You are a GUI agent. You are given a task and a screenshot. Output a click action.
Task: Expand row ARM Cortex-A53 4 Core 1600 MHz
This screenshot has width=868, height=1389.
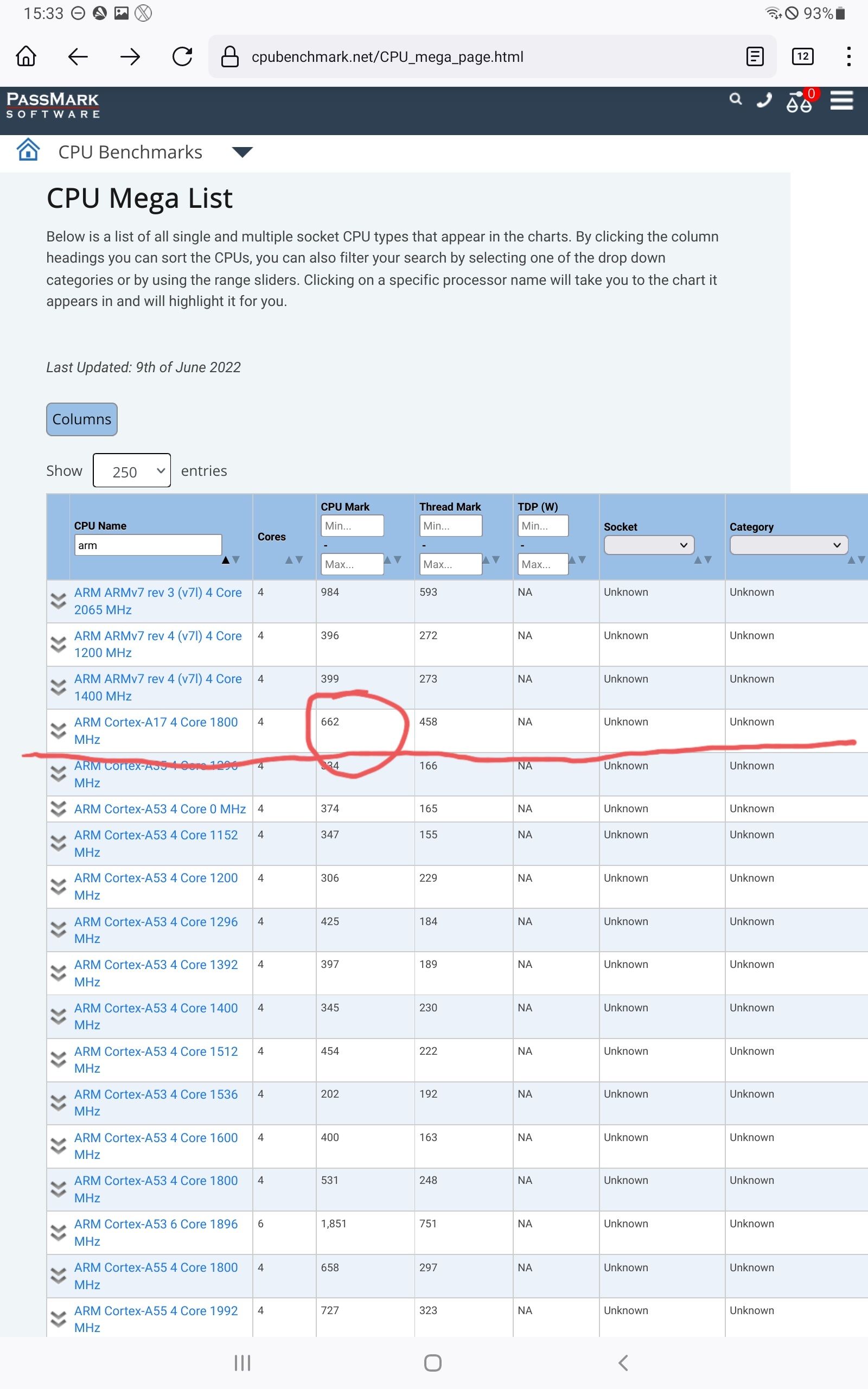(x=58, y=1145)
